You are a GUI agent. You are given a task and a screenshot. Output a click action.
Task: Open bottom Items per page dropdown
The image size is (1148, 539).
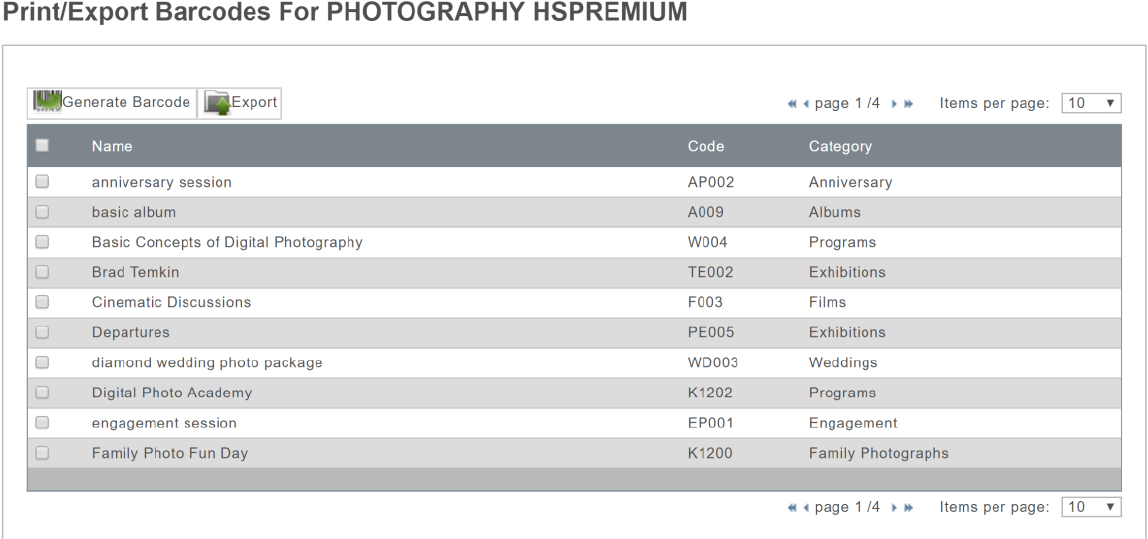pyautogui.click(x=1091, y=507)
